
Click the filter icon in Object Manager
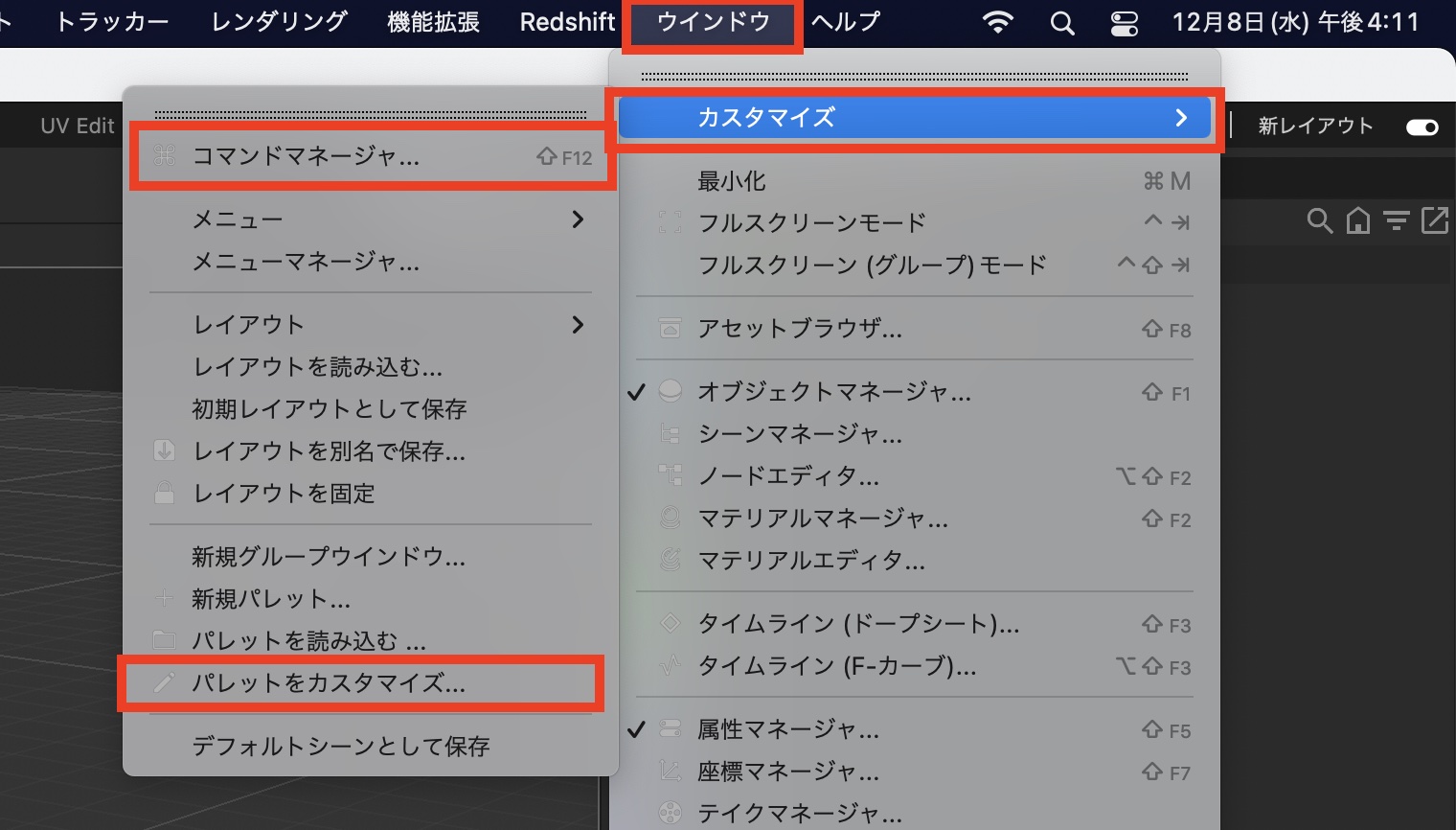pos(1397,221)
